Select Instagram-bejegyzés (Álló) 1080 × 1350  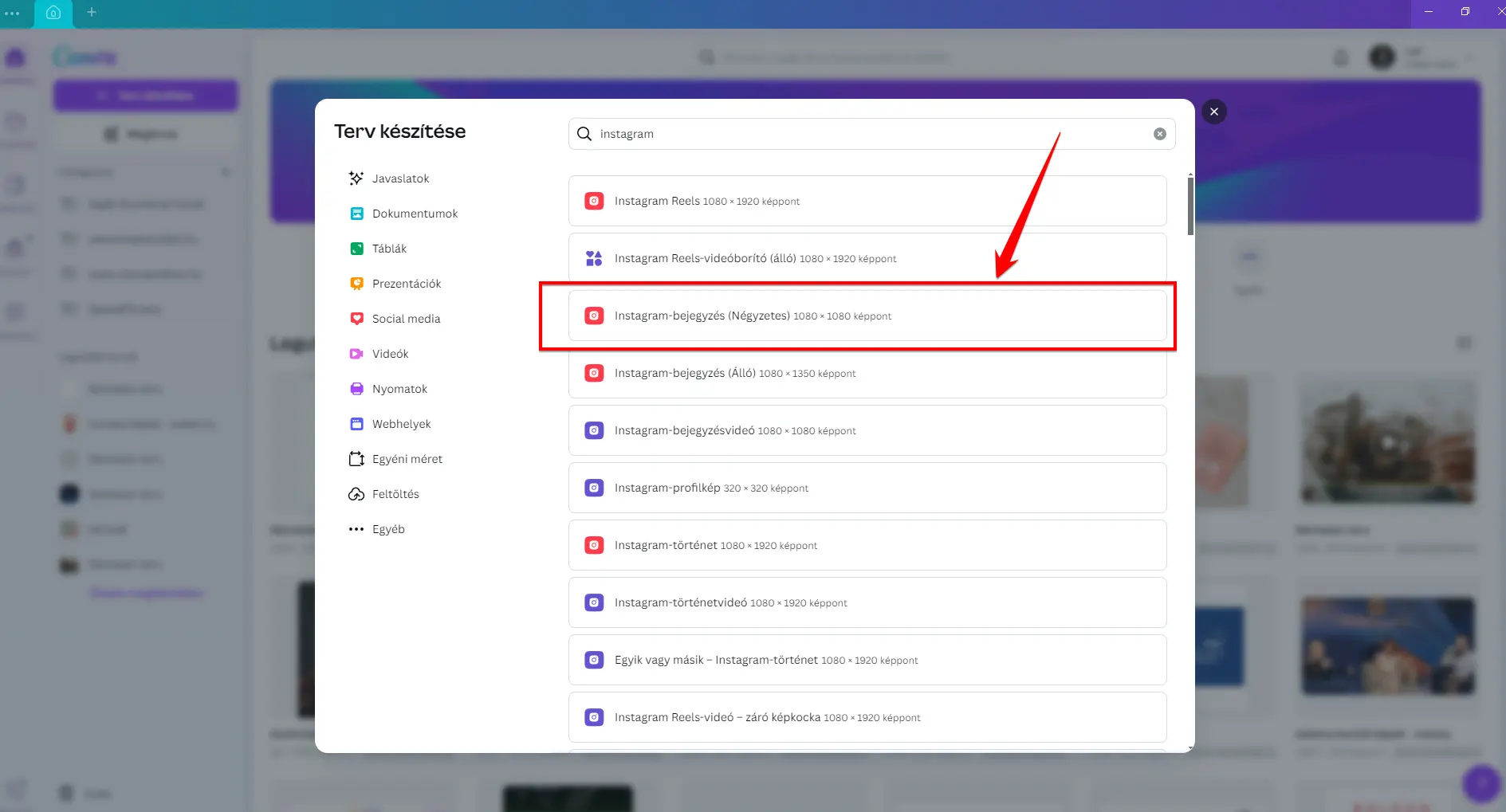(867, 373)
